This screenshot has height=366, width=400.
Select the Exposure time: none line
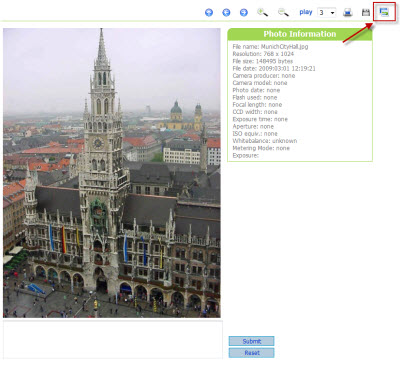point(260,119)
